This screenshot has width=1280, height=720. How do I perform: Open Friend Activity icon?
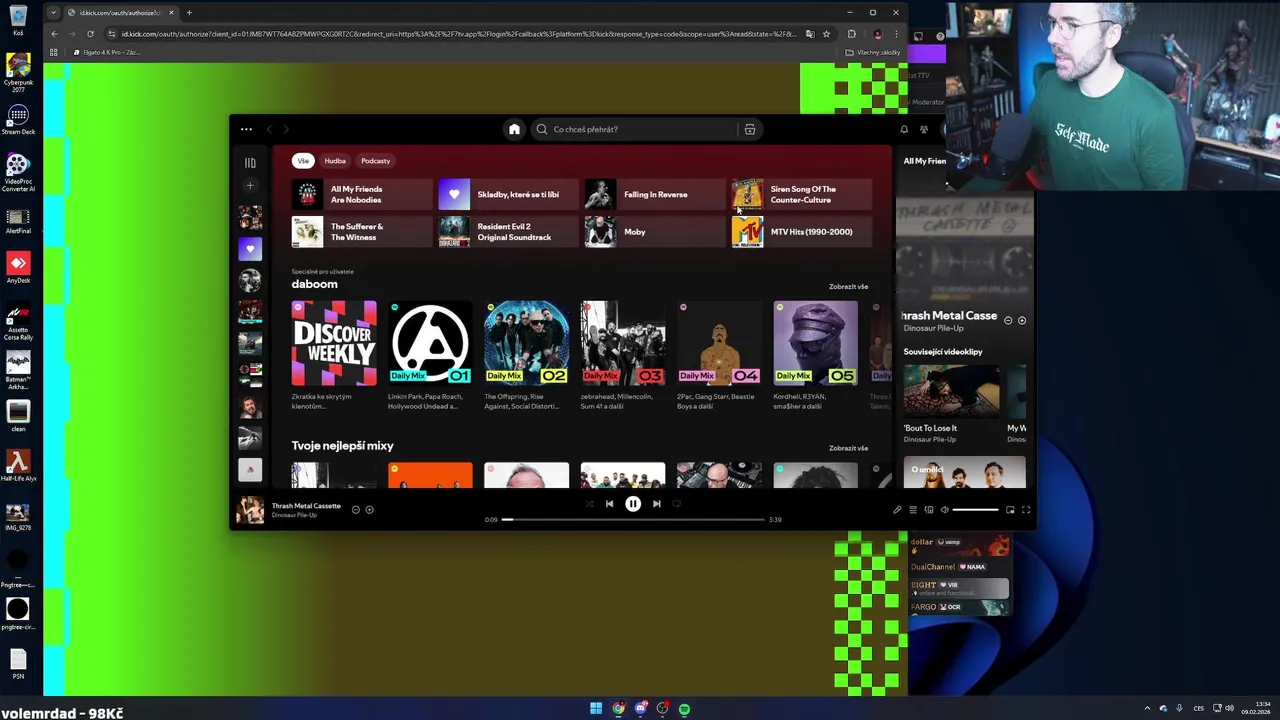pyautogui.click(x=924, y=129)
